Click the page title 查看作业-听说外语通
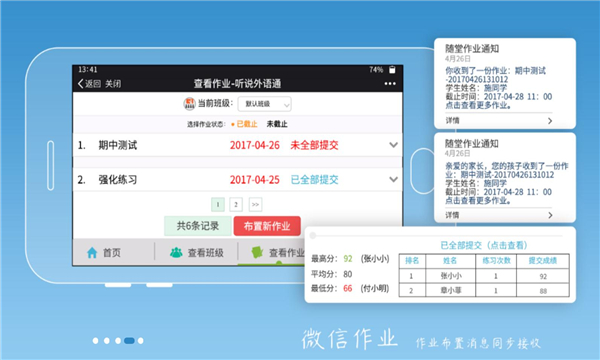Screen dimensions: 600x360 tap(237, 84)
